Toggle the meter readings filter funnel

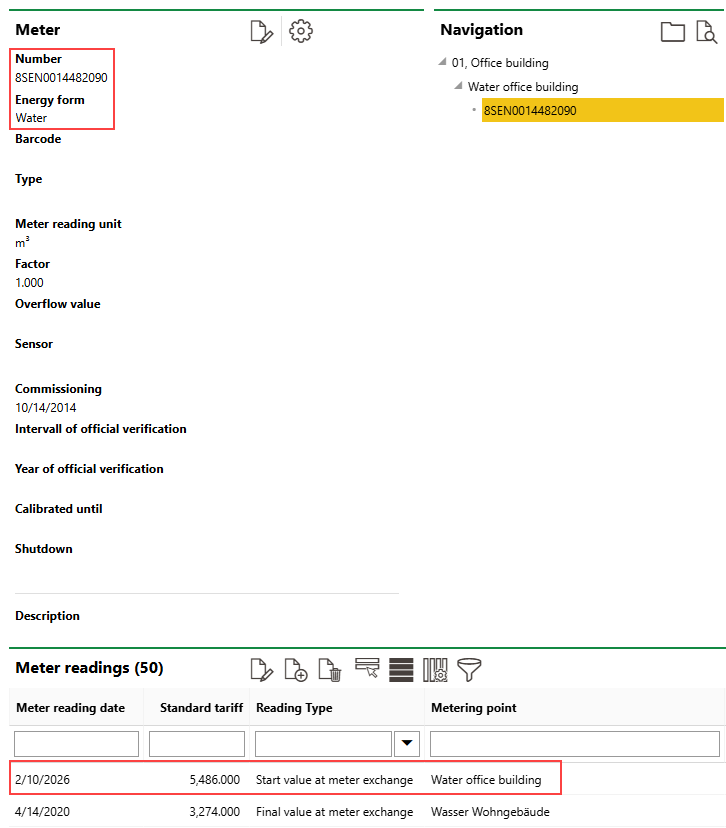(469, 669)
